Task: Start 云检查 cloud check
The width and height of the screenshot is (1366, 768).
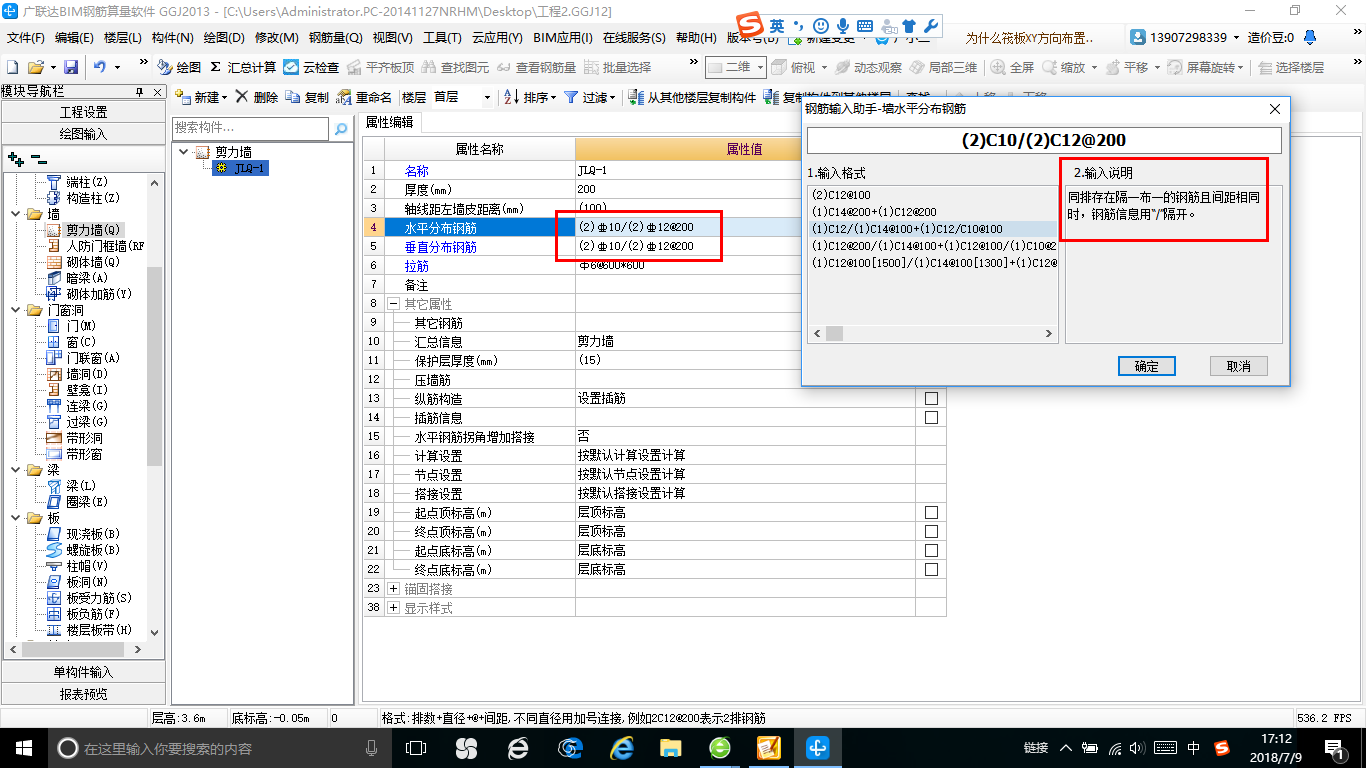Action: 311,67
